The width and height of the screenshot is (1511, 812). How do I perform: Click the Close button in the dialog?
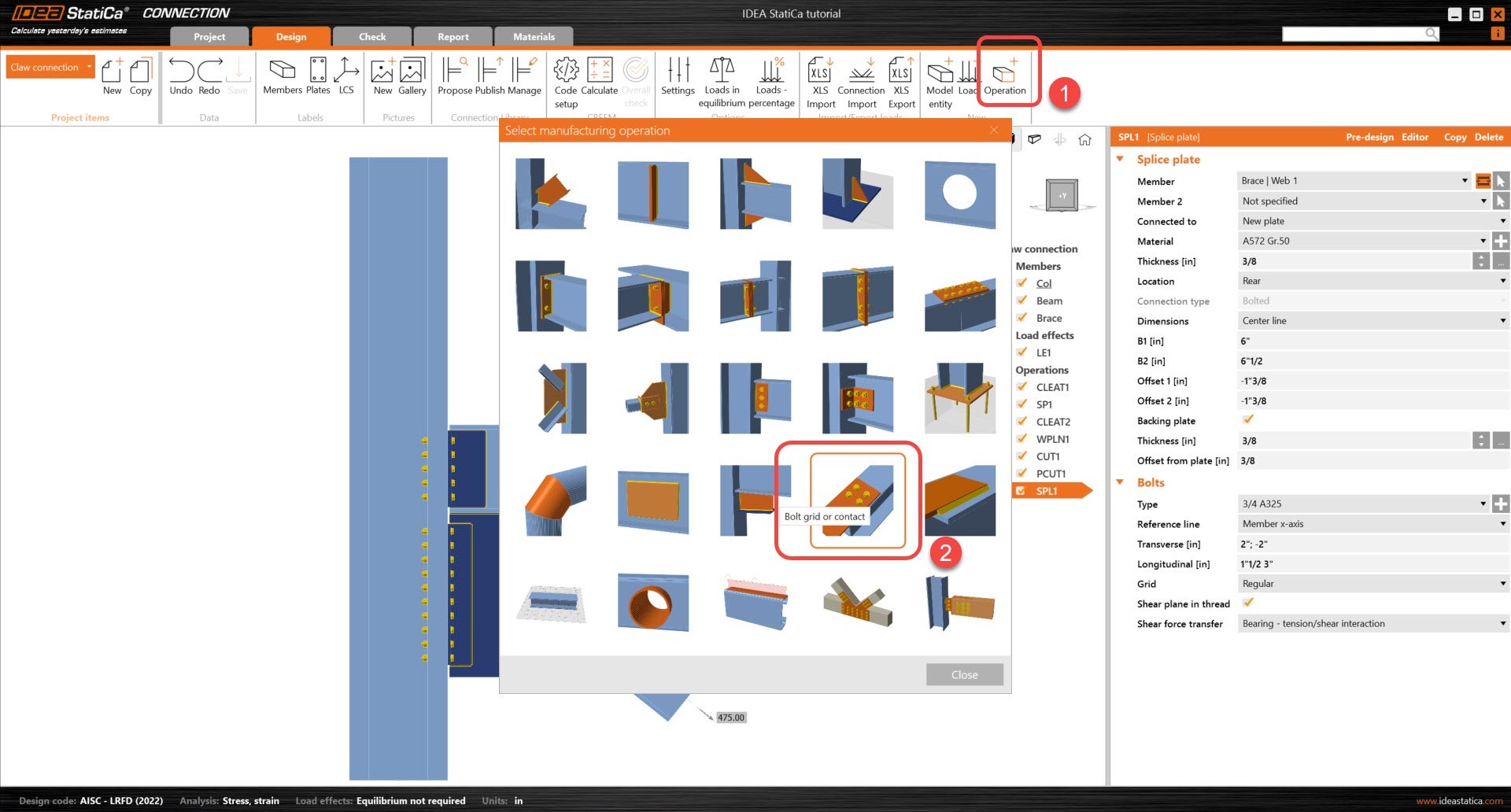pyautogui.click(x=963, y=674)
